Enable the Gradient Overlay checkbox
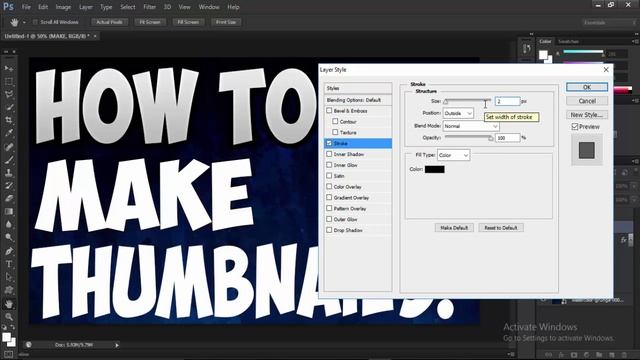Screen dimensions: 640x360 click(x=329, y=197)
